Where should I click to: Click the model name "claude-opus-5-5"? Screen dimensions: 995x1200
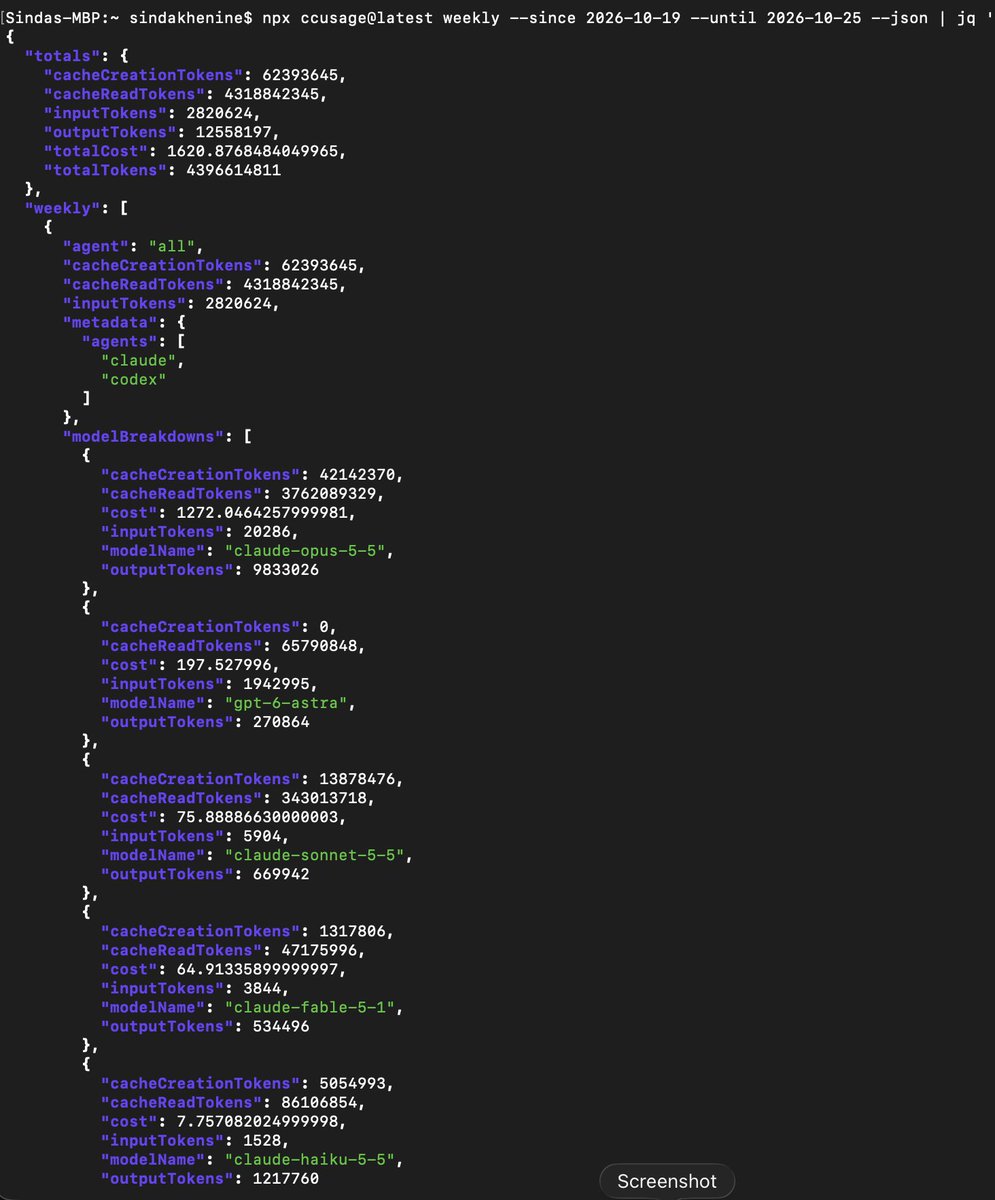pyautogui.click(x=303, y=550)
